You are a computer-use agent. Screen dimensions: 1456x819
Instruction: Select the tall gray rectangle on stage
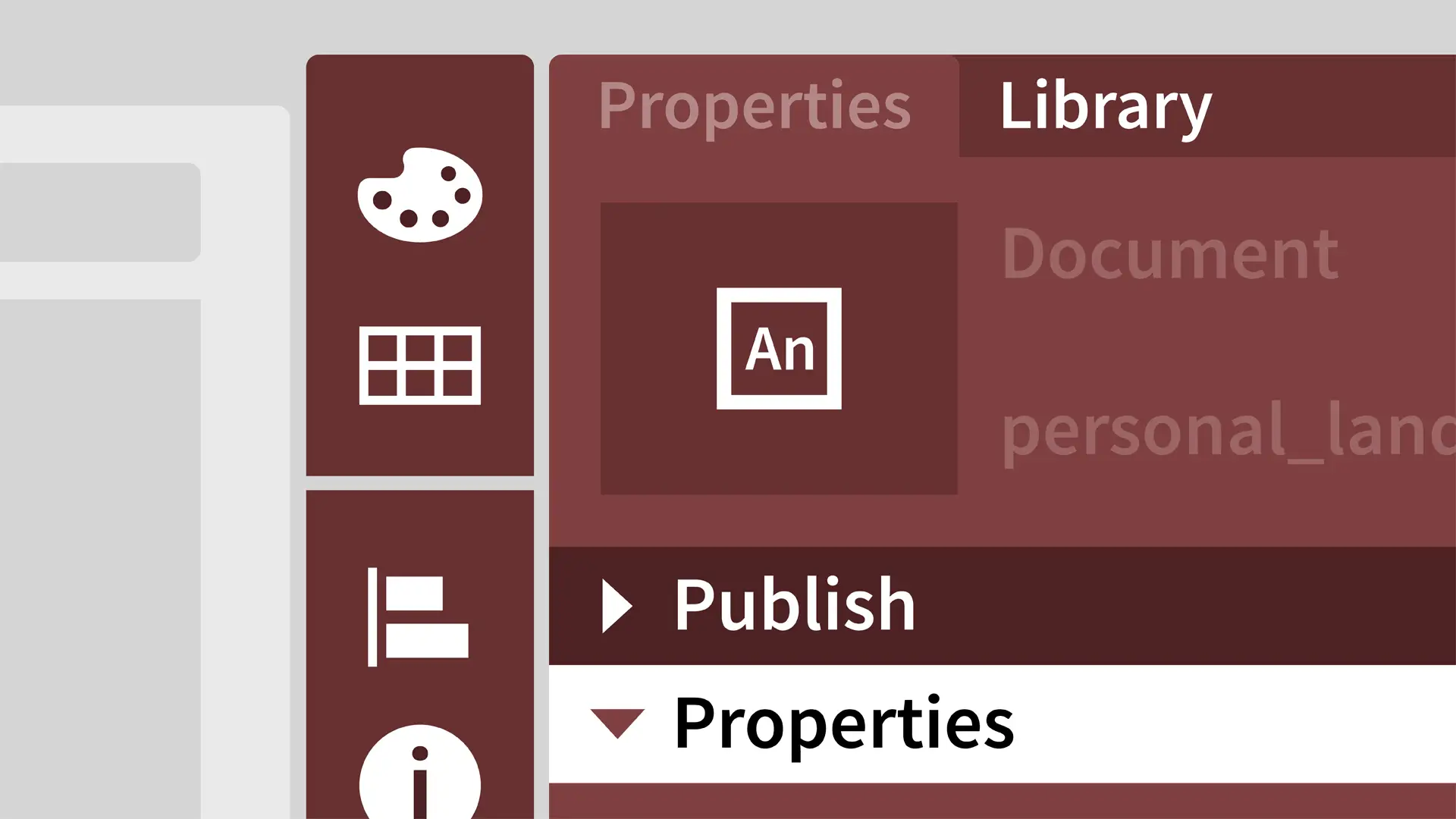click(x=100, y=559)
